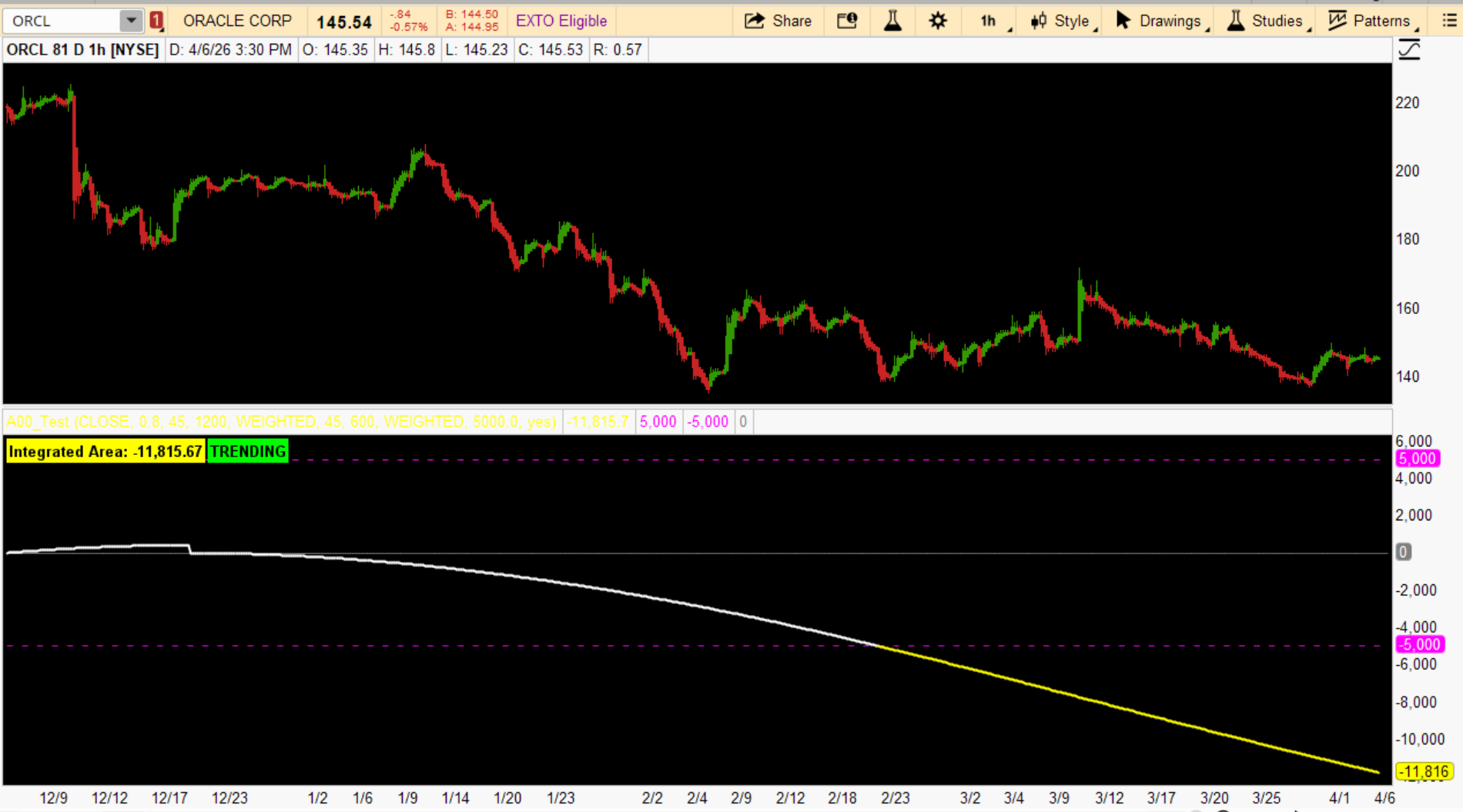Open the flask Edit Studies icon
The width and height of the screenshot is (1463, 812).
(x=892, y=21)
